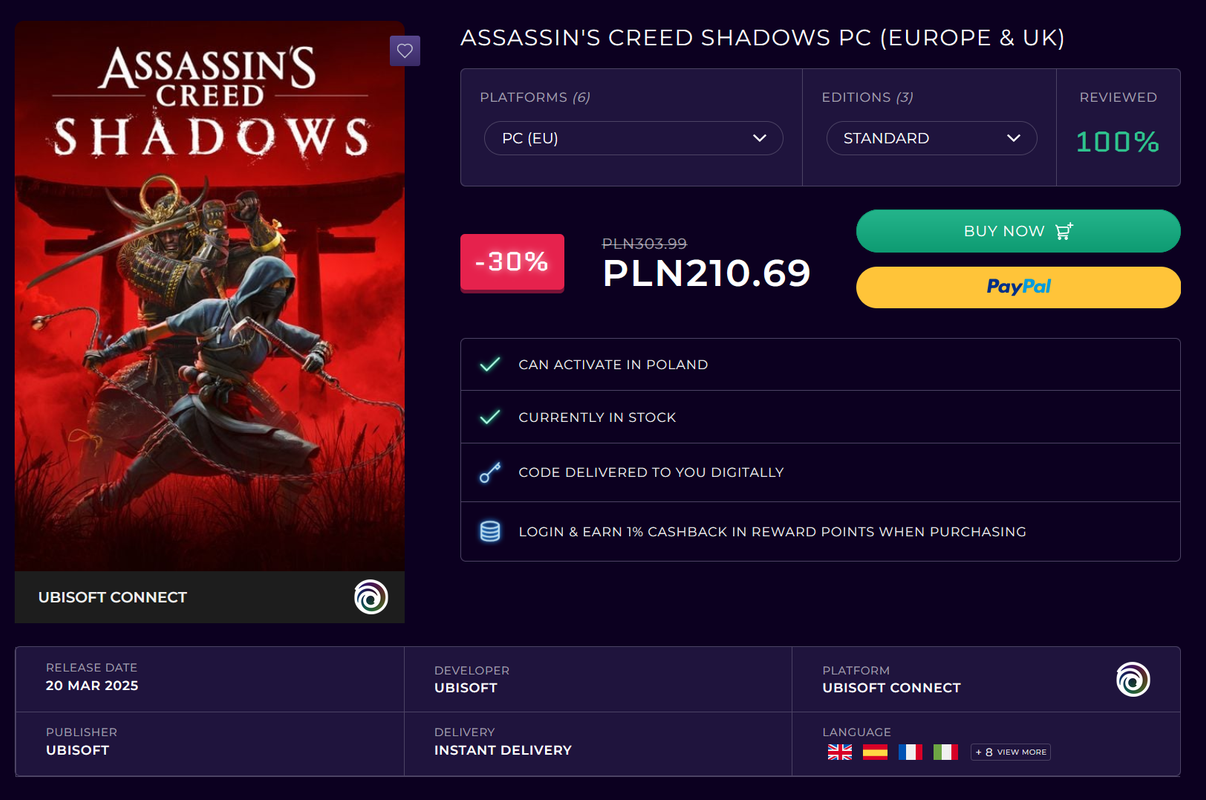Click the checkmark beside Currently in Stock
The image size is (1206, 800).
point(490,417)
